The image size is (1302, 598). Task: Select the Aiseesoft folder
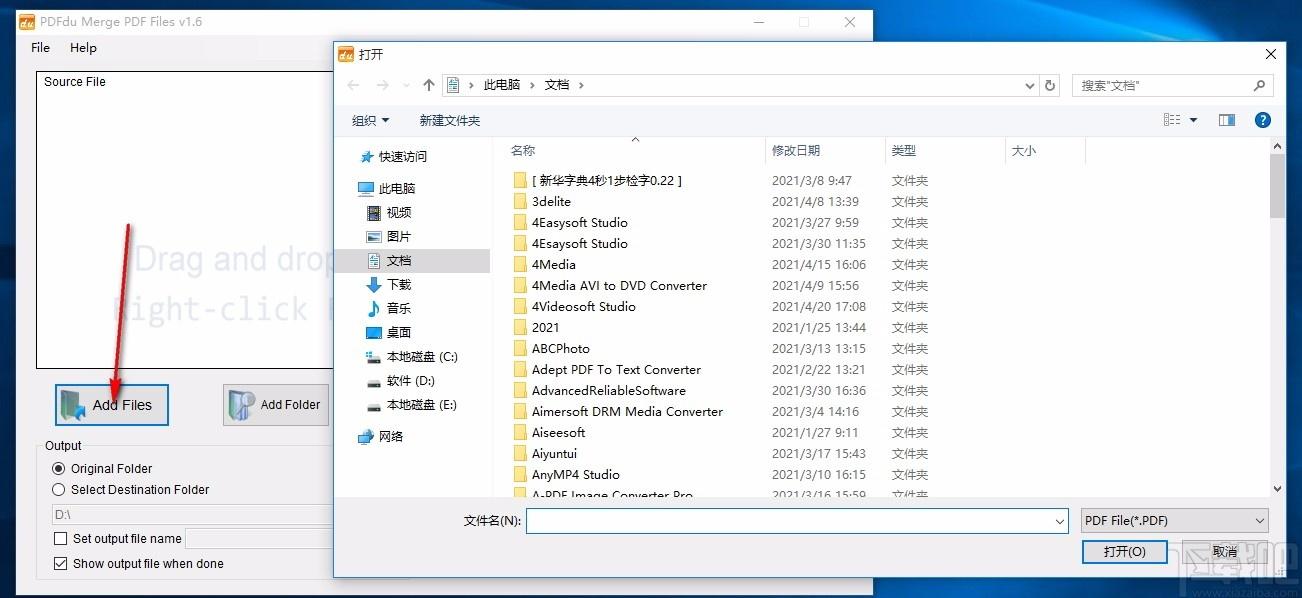click(558, 432)
